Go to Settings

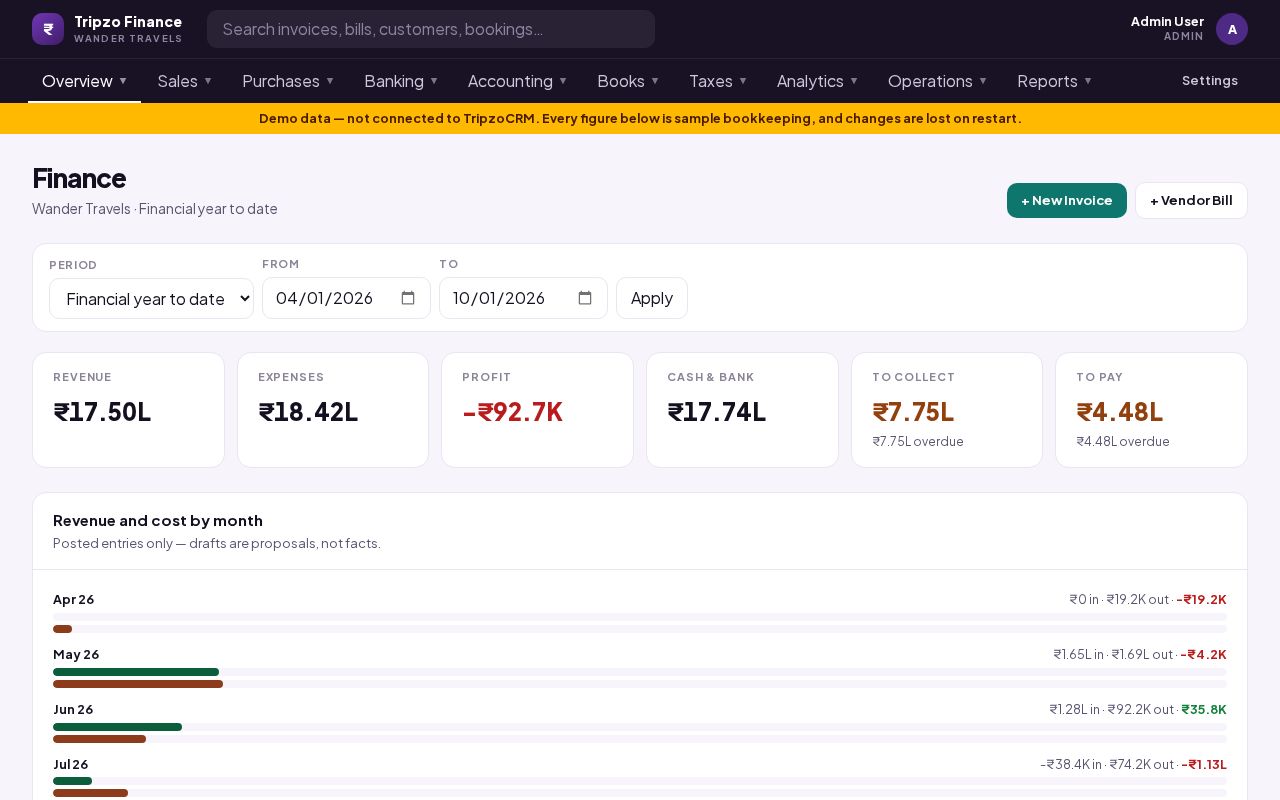(1210, 81)
